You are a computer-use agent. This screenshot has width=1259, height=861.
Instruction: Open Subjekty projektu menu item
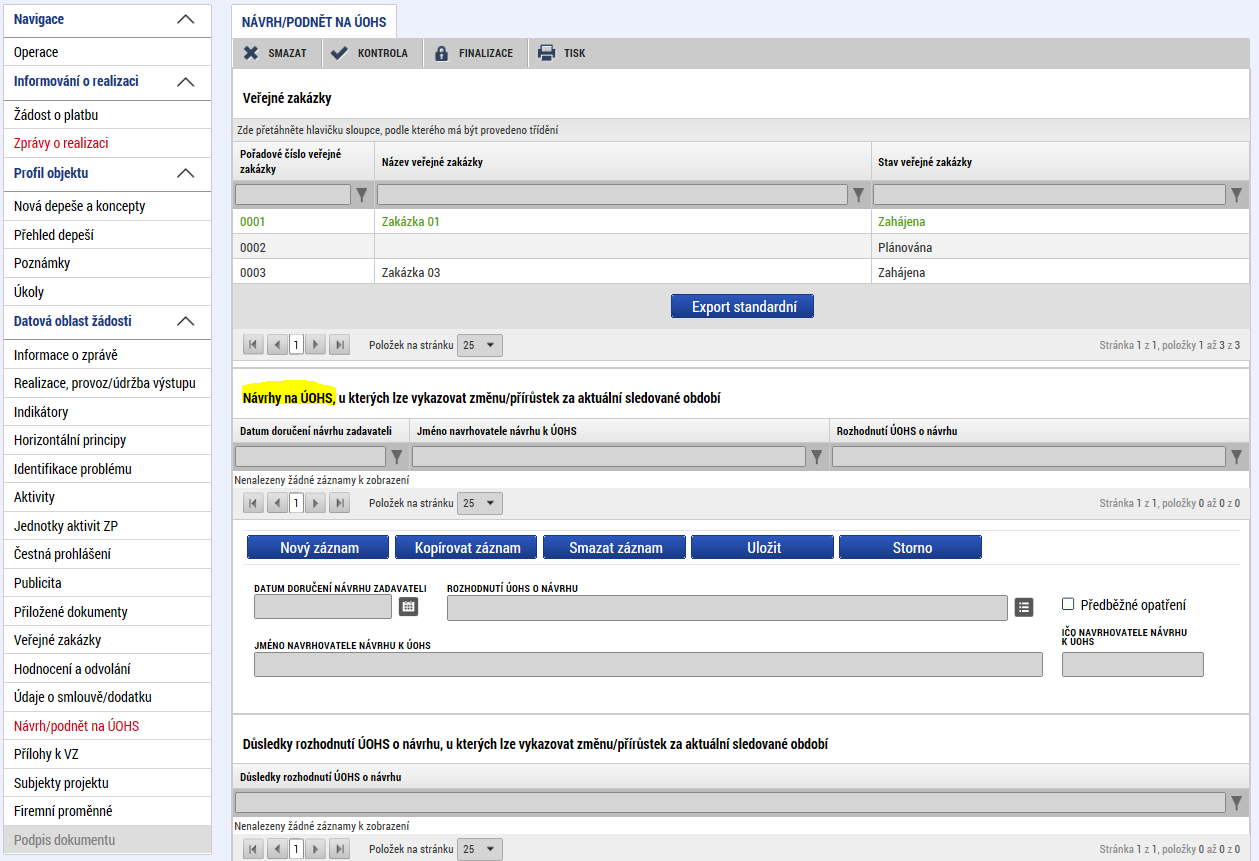106,783
